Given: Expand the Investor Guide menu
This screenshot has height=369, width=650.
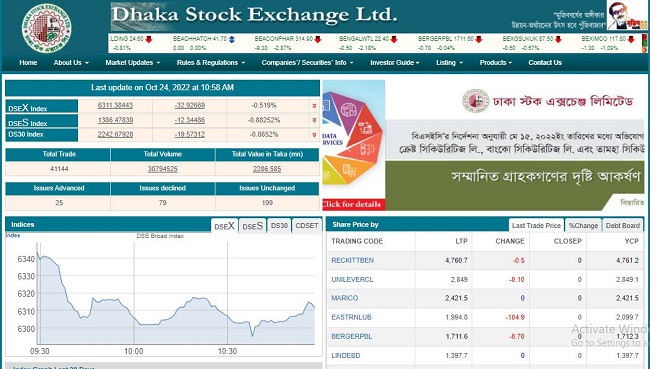Looking at the screenshot, I should pyautogui.click(x=395, y=63).
